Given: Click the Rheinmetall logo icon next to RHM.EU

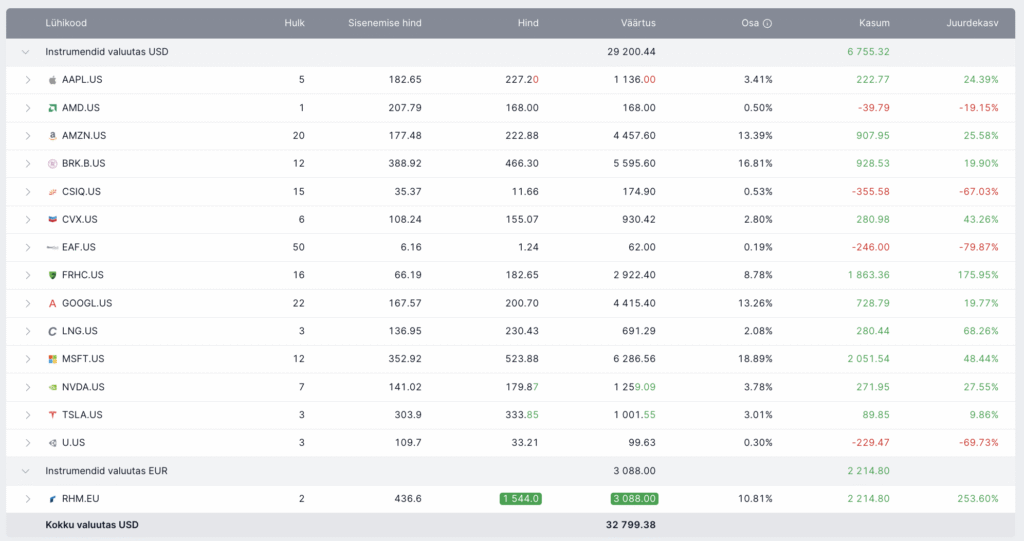Looking at the screenshot, I should 52,499.
